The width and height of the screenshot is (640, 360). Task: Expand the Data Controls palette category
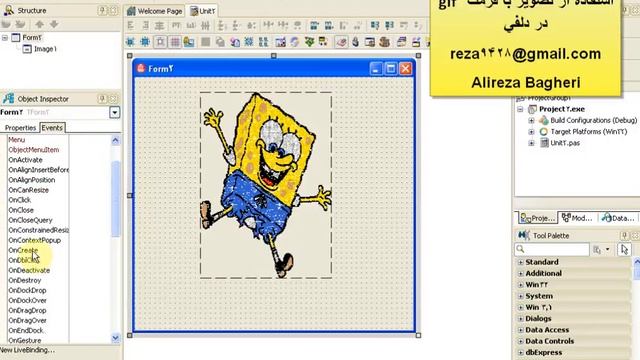tap(521, 341)
